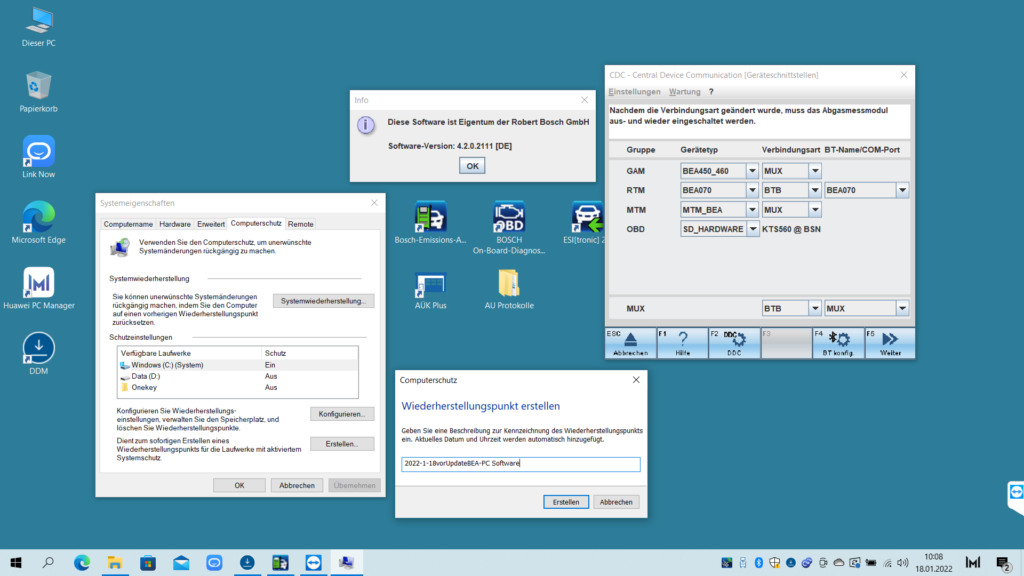
Task: Expand the RTM Verbindungsart BTB dropdown
Action: tap(815, 190)
